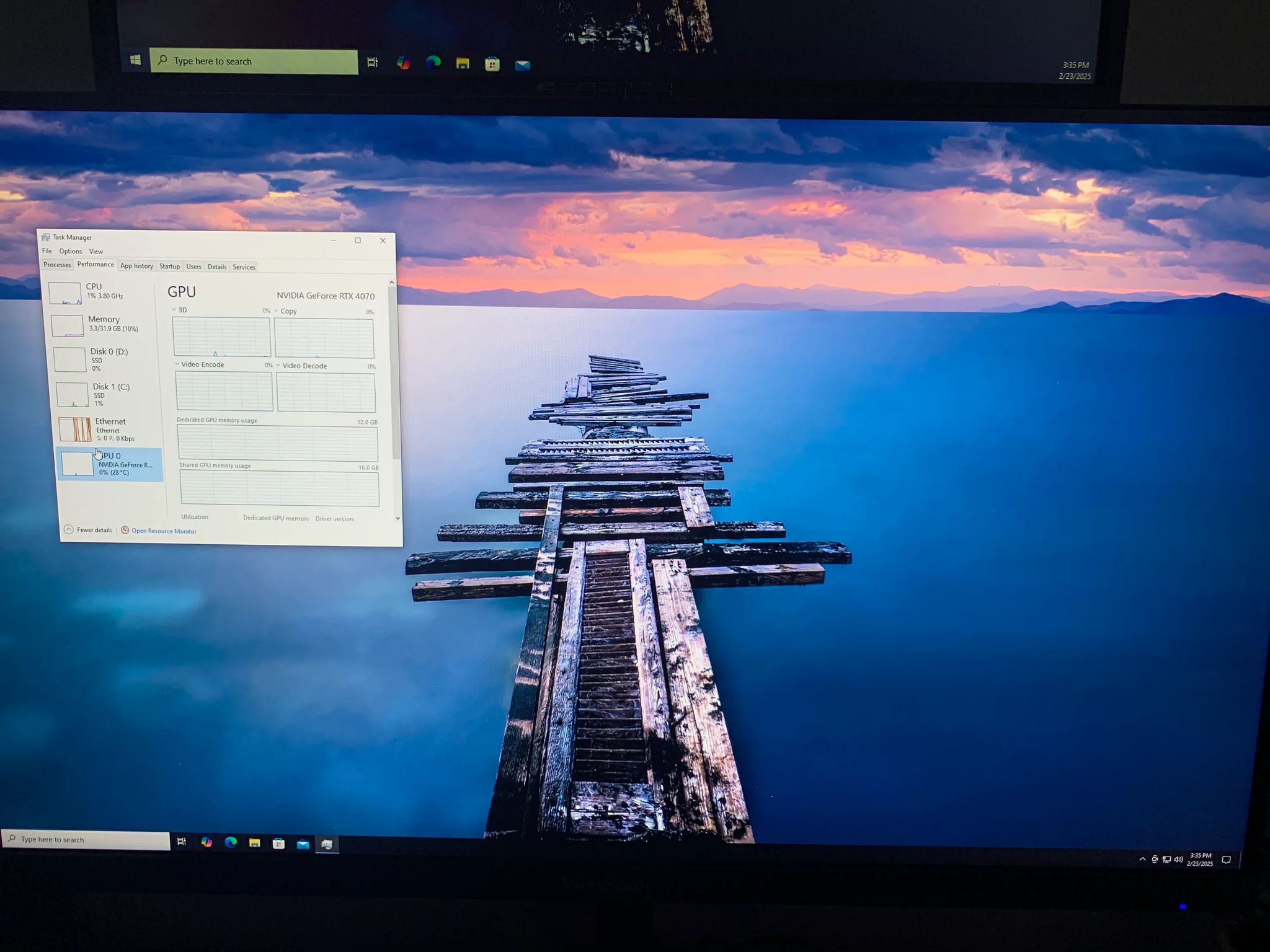This screenshot has width=1270, height=952.
Task: Open File Explorer on the lower monitor's taskbar
Action: point(254,843)
